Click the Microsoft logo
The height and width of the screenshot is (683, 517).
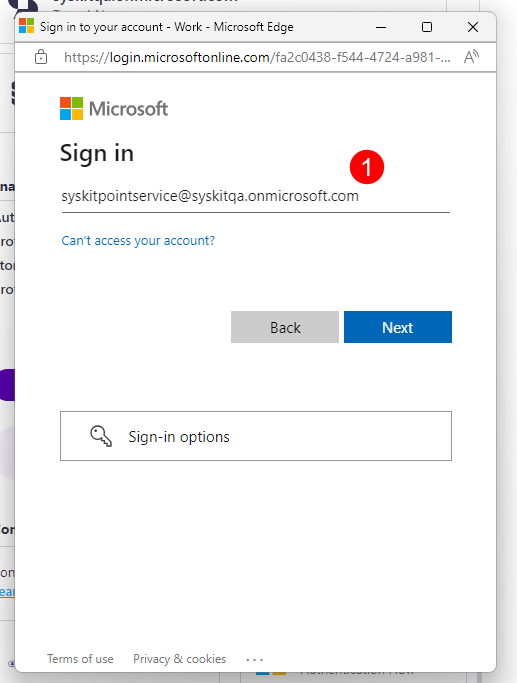114,108
